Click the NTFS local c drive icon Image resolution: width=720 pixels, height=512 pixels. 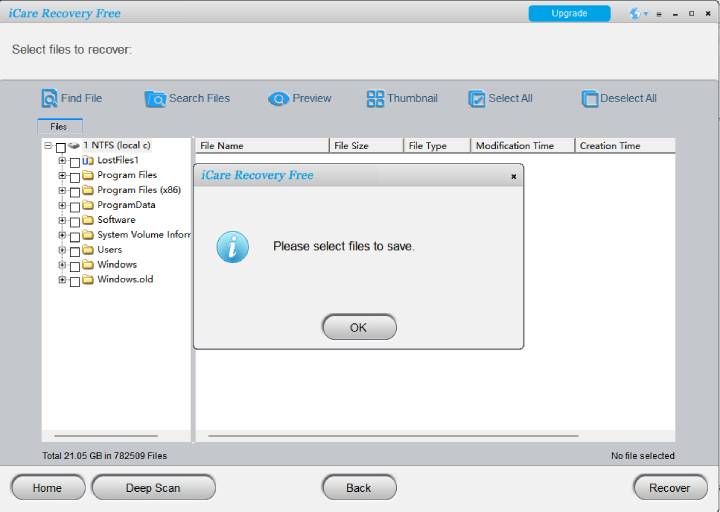pyautogui.click(x=74, y=146)
